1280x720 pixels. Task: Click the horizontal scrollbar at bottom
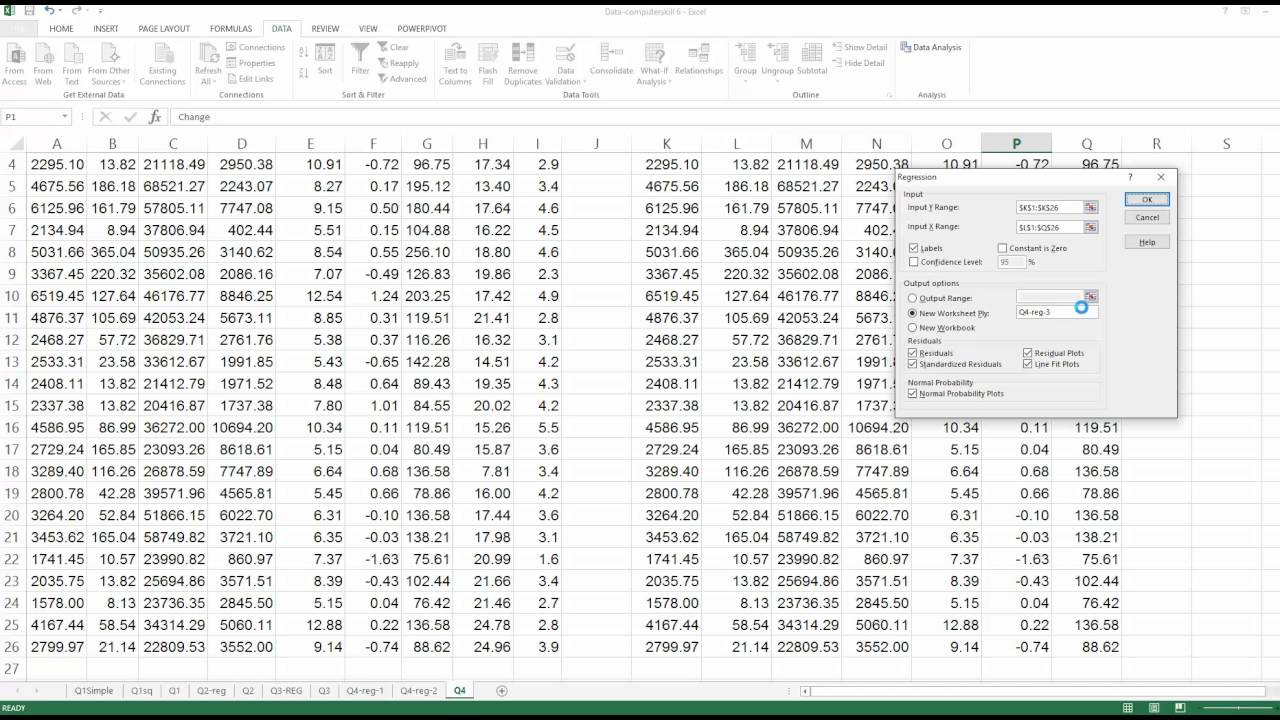[1037, 691]
